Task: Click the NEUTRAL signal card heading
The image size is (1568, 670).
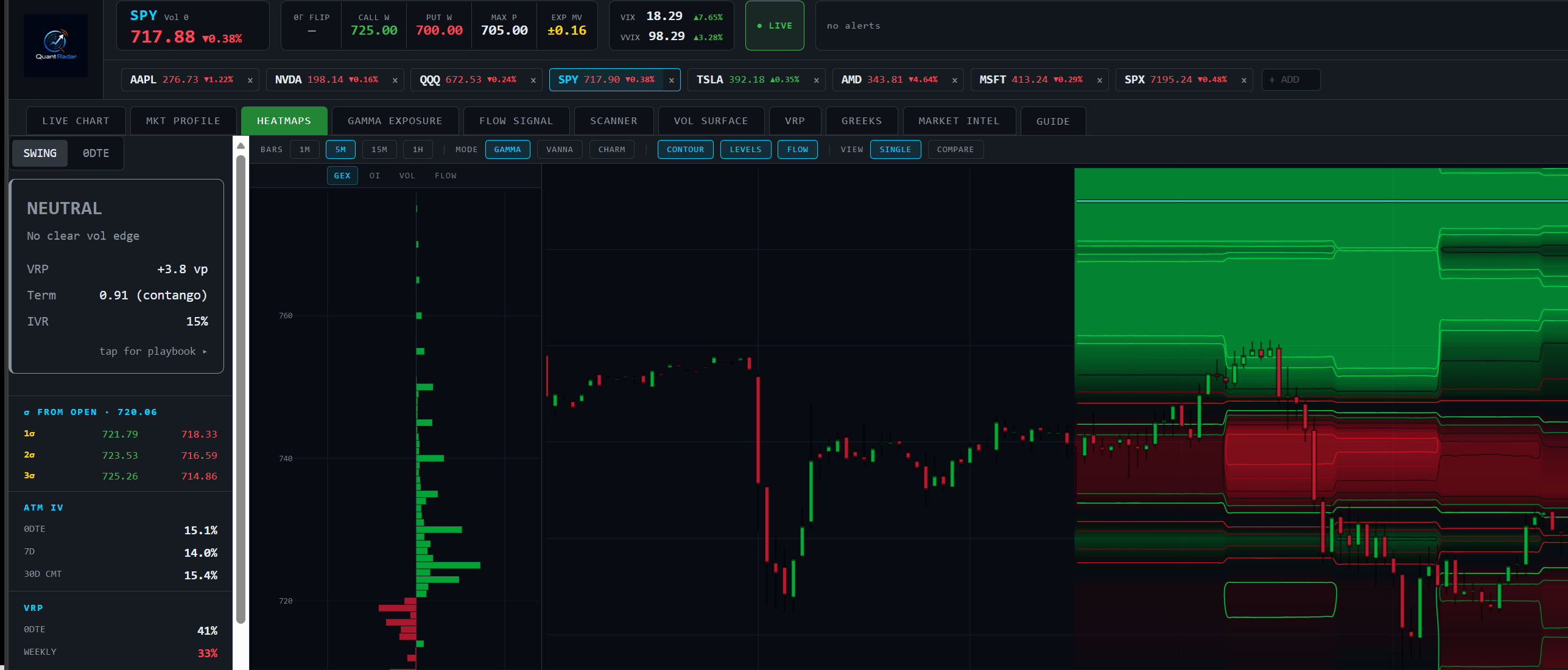Action: [x=65, y=209]
